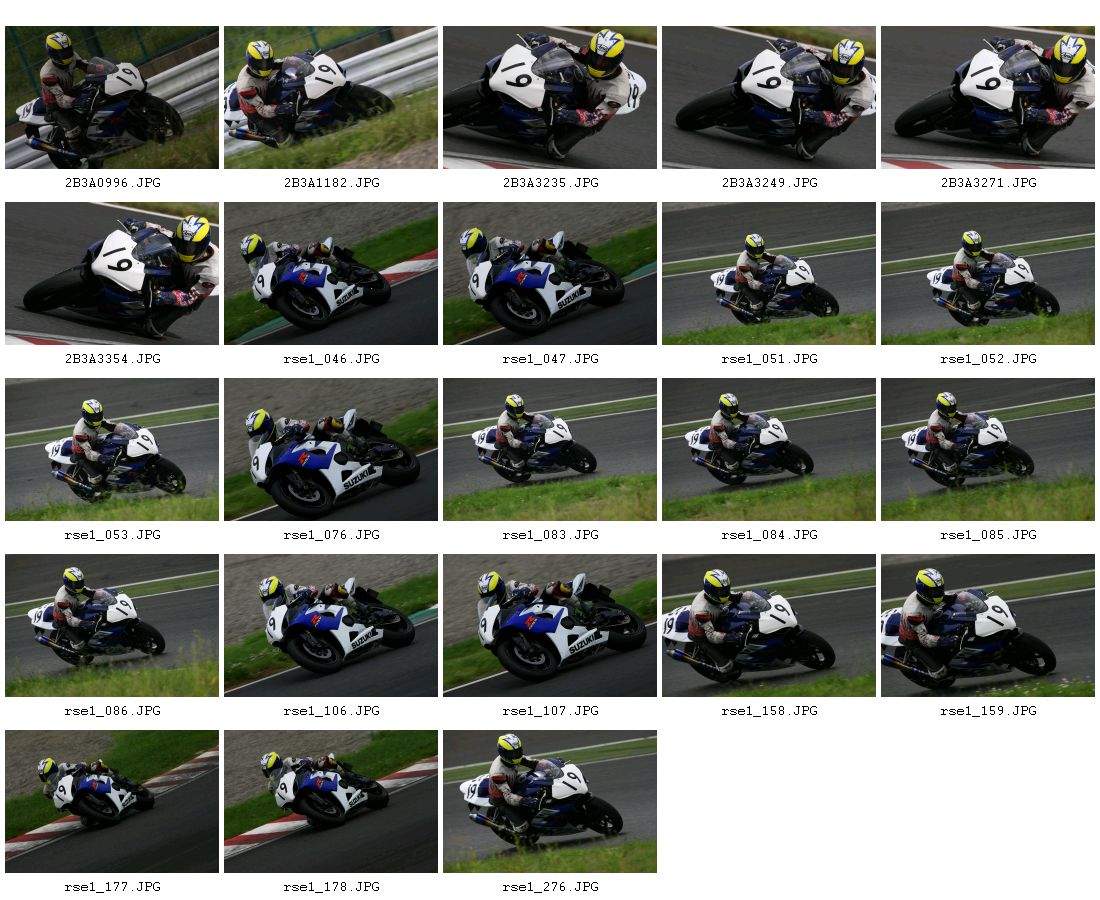
Task: Open thumbnail 2B3A0996.JPG
Action: tap(112, 98)
